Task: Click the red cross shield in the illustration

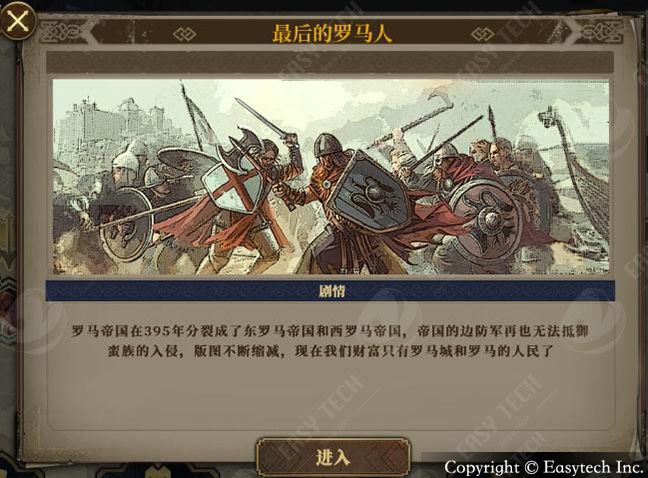Action: [232, 188]
